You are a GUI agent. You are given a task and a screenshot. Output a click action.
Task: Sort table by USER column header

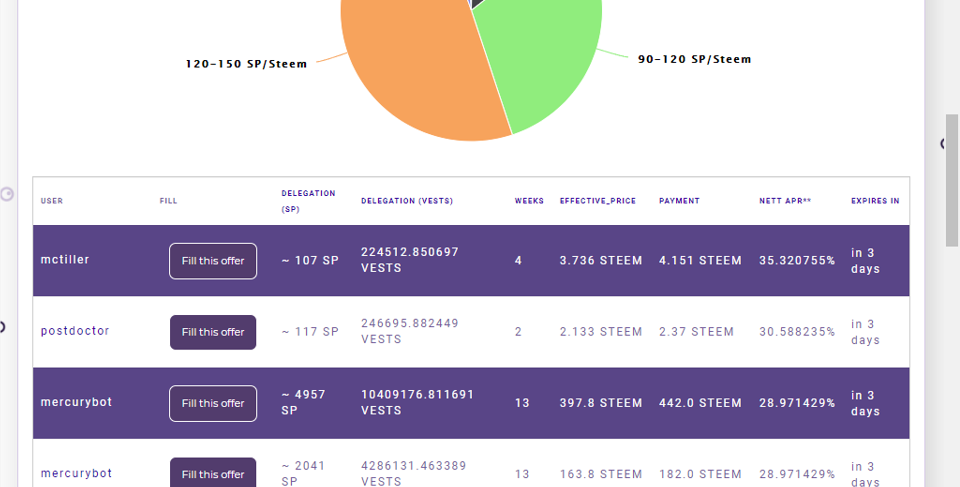(51, 201)
